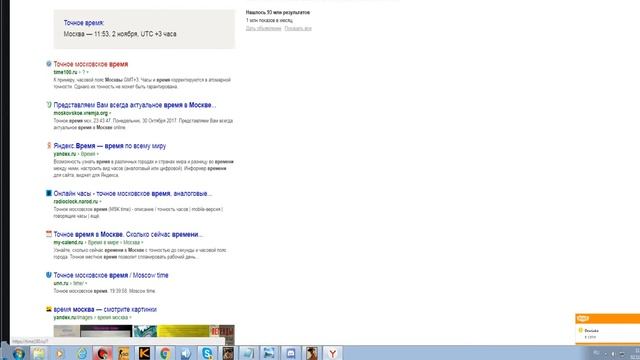Click 'Дать объявление' link
The height and width of the screenshot is (360, 640).
[263, 29]
